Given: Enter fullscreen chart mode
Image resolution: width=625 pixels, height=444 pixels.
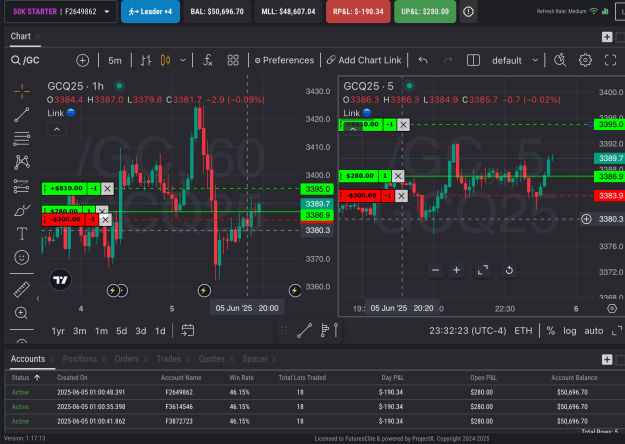Looking at the screenshot, I should tap(610, 61).
